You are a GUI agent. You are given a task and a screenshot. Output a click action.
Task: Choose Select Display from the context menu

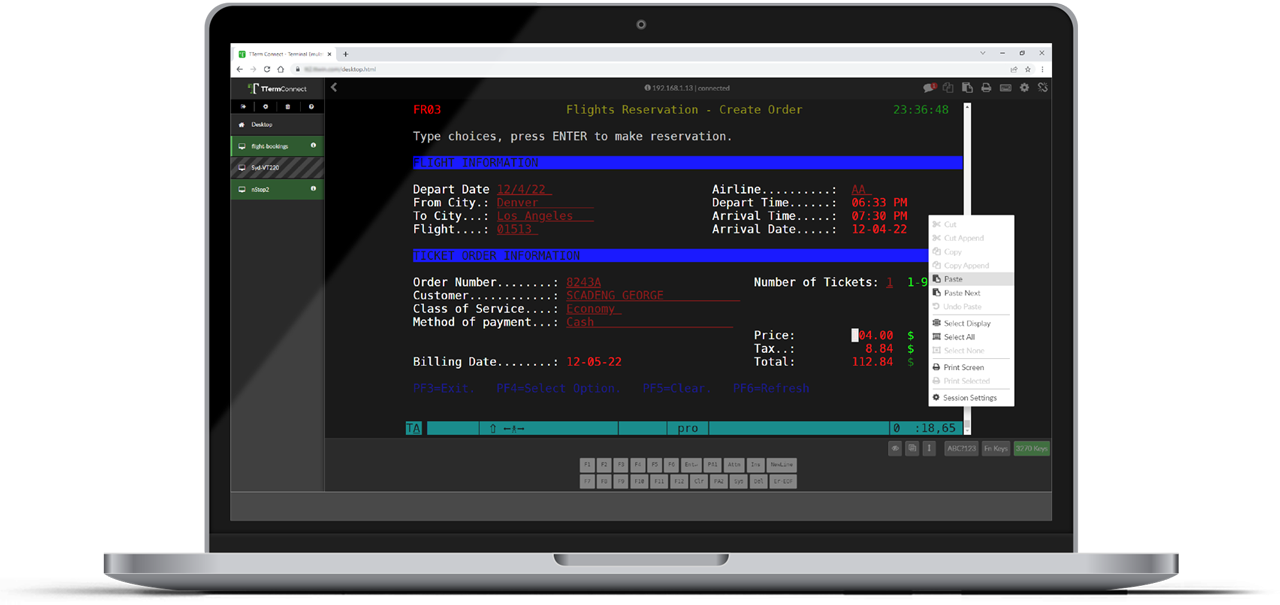pyautogui.click(x=971, y=323)
